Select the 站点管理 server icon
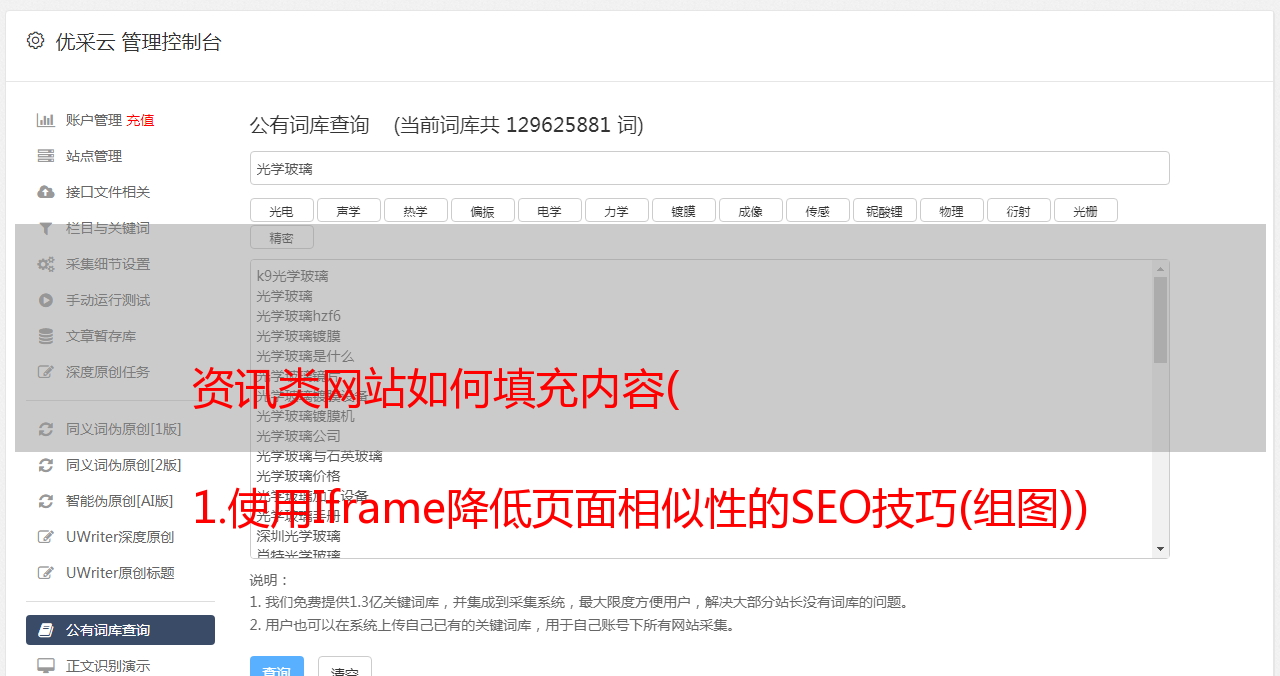 [x=46, y=156]
